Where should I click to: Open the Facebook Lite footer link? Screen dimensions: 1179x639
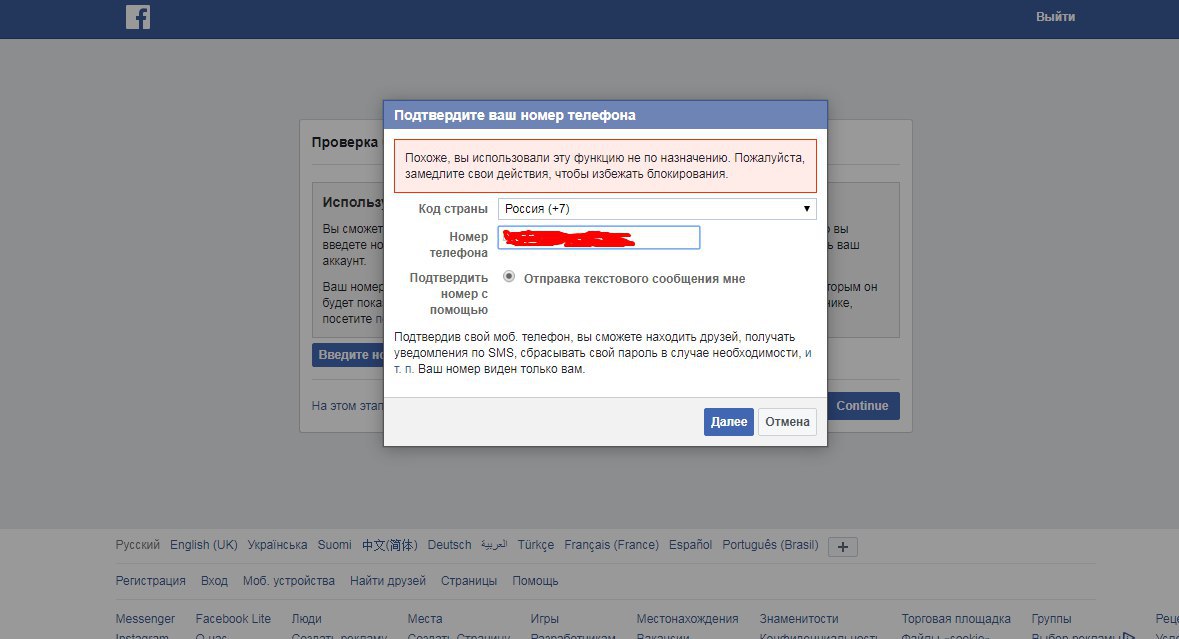[233, 619]
